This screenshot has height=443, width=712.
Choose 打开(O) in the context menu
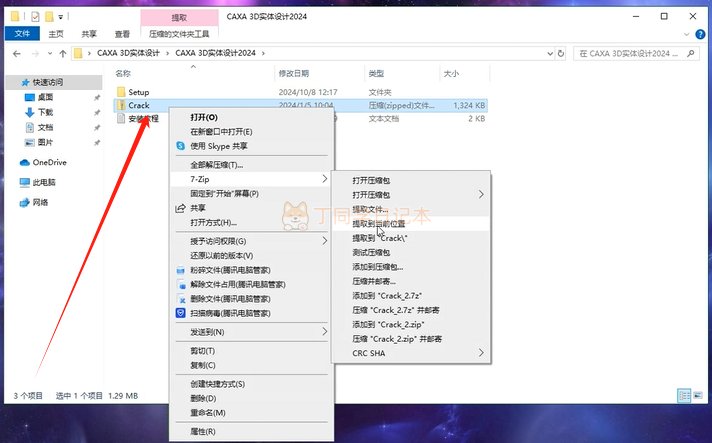tap(204, 118)
